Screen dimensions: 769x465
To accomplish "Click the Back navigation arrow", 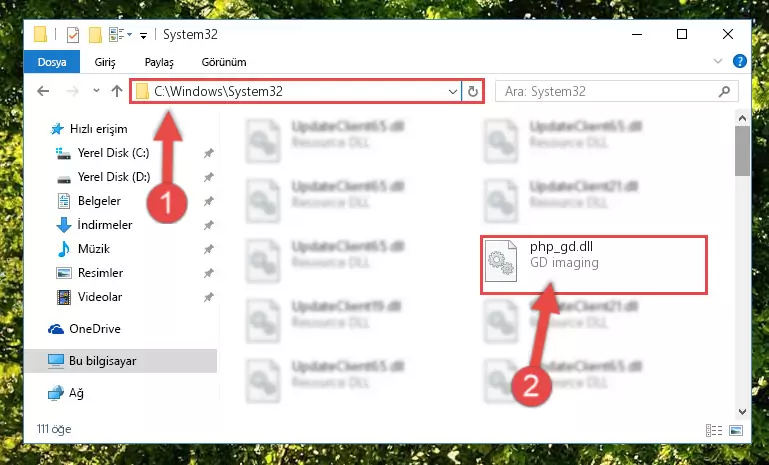I will click(43, 91).
